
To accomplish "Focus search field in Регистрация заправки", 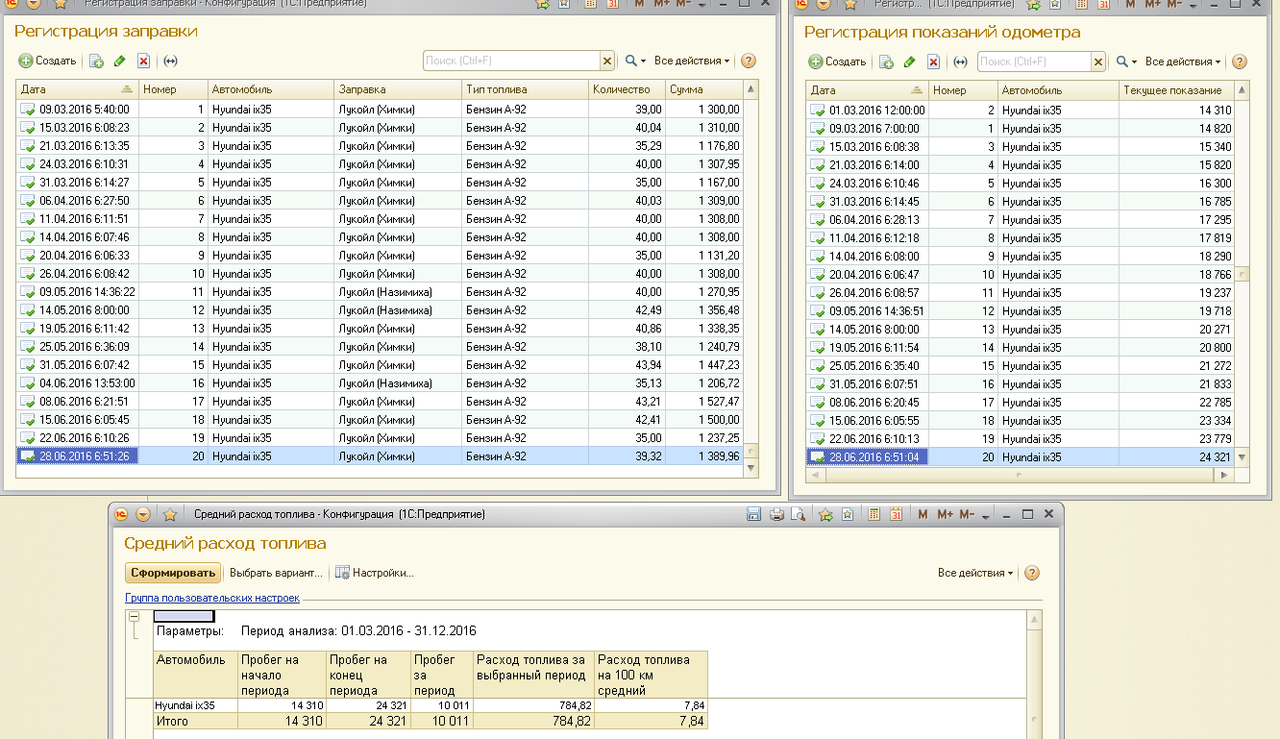I will point(511,61).
